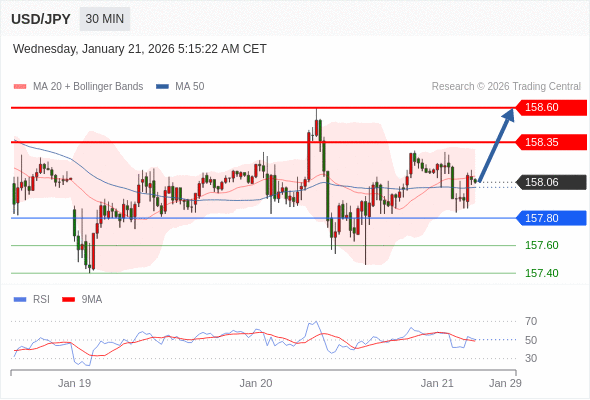Click the RSI legend label
The height and width of the screenshot is (400, 590).
tap(41, 300)
